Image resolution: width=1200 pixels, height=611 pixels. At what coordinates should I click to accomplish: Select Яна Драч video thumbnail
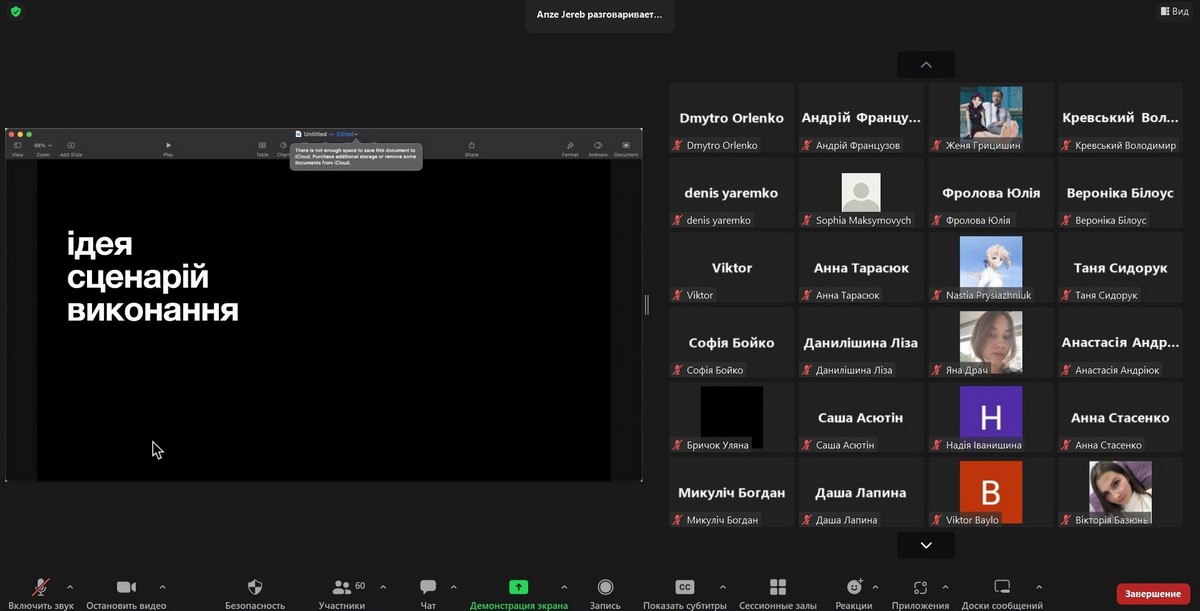pyautogui.click(x=990, y=343)
